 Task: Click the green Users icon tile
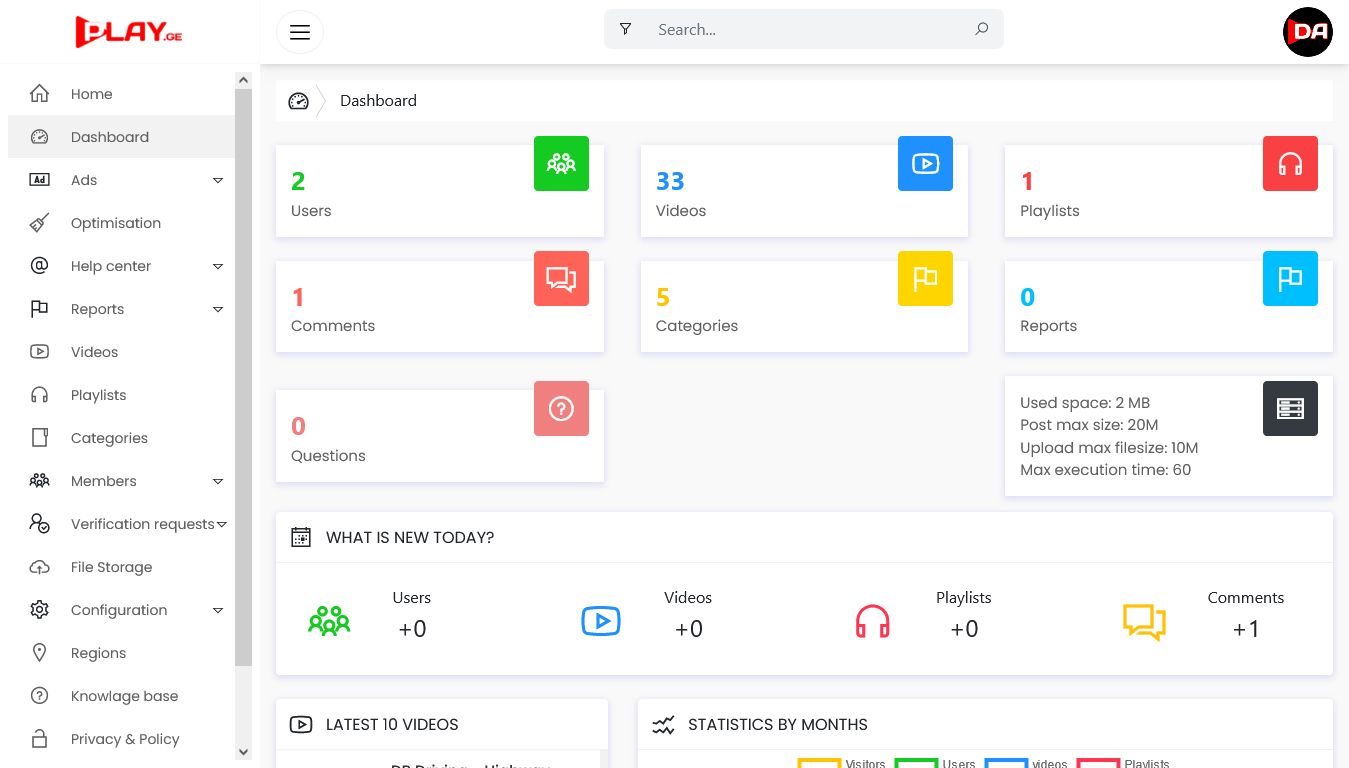pos(561,163)
